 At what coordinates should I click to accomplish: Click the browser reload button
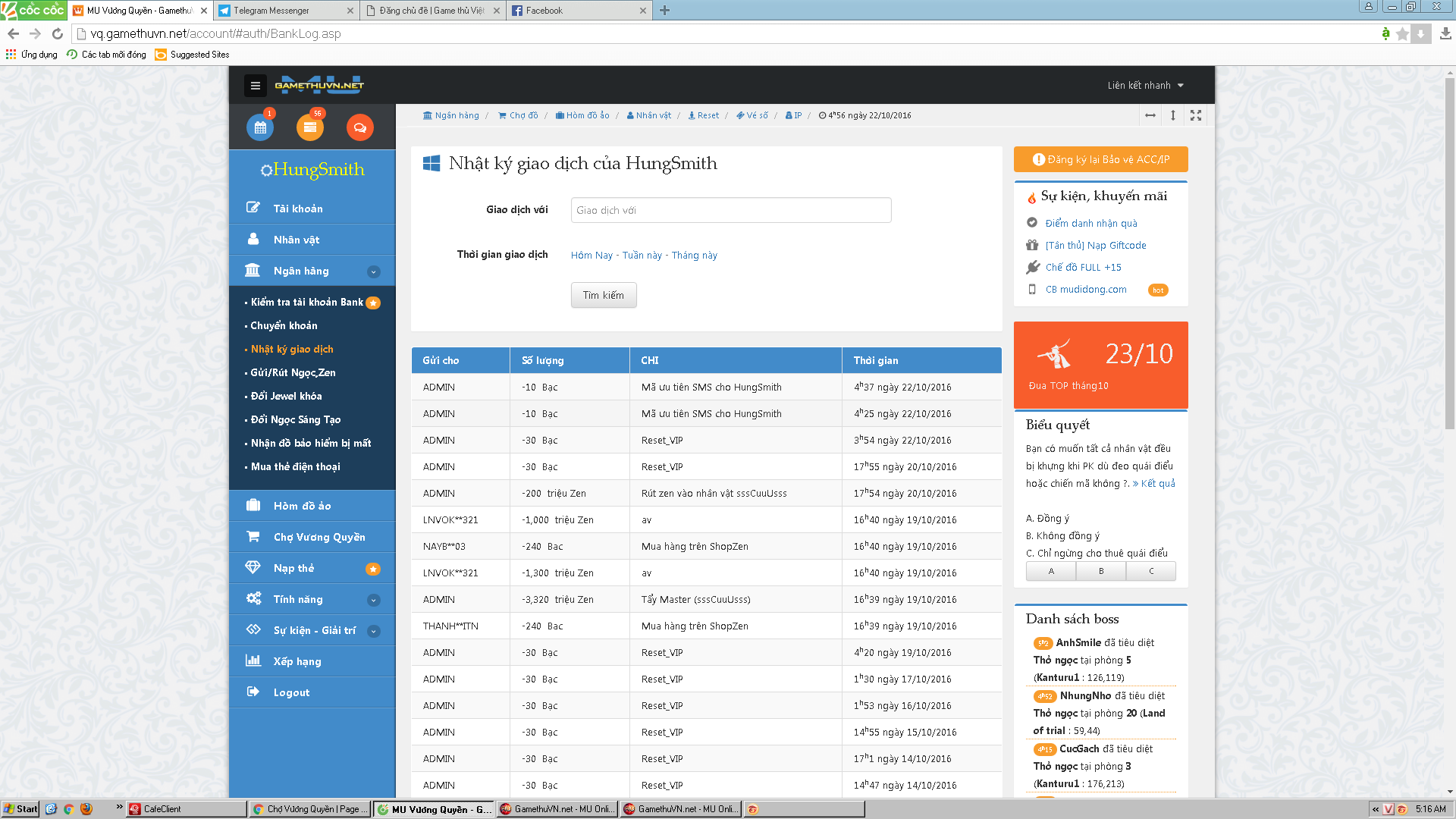58,33
